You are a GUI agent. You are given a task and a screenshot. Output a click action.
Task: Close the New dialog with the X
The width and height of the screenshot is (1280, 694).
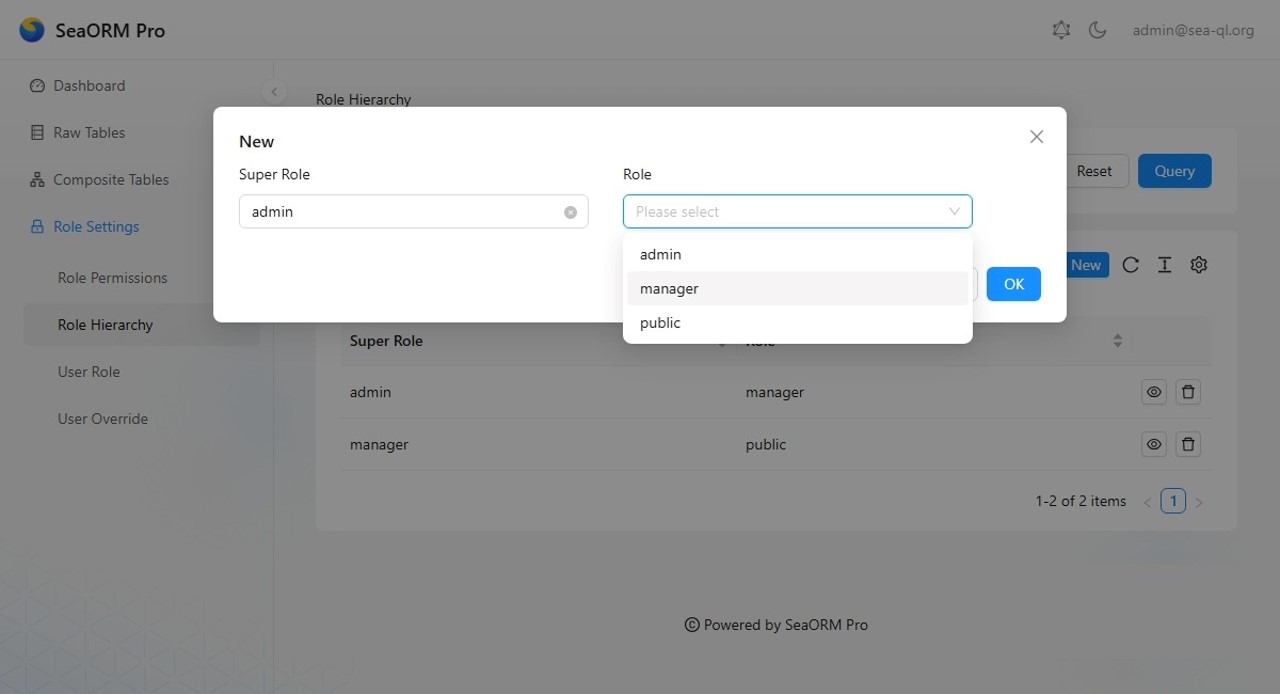click(x=1036, y=137)
